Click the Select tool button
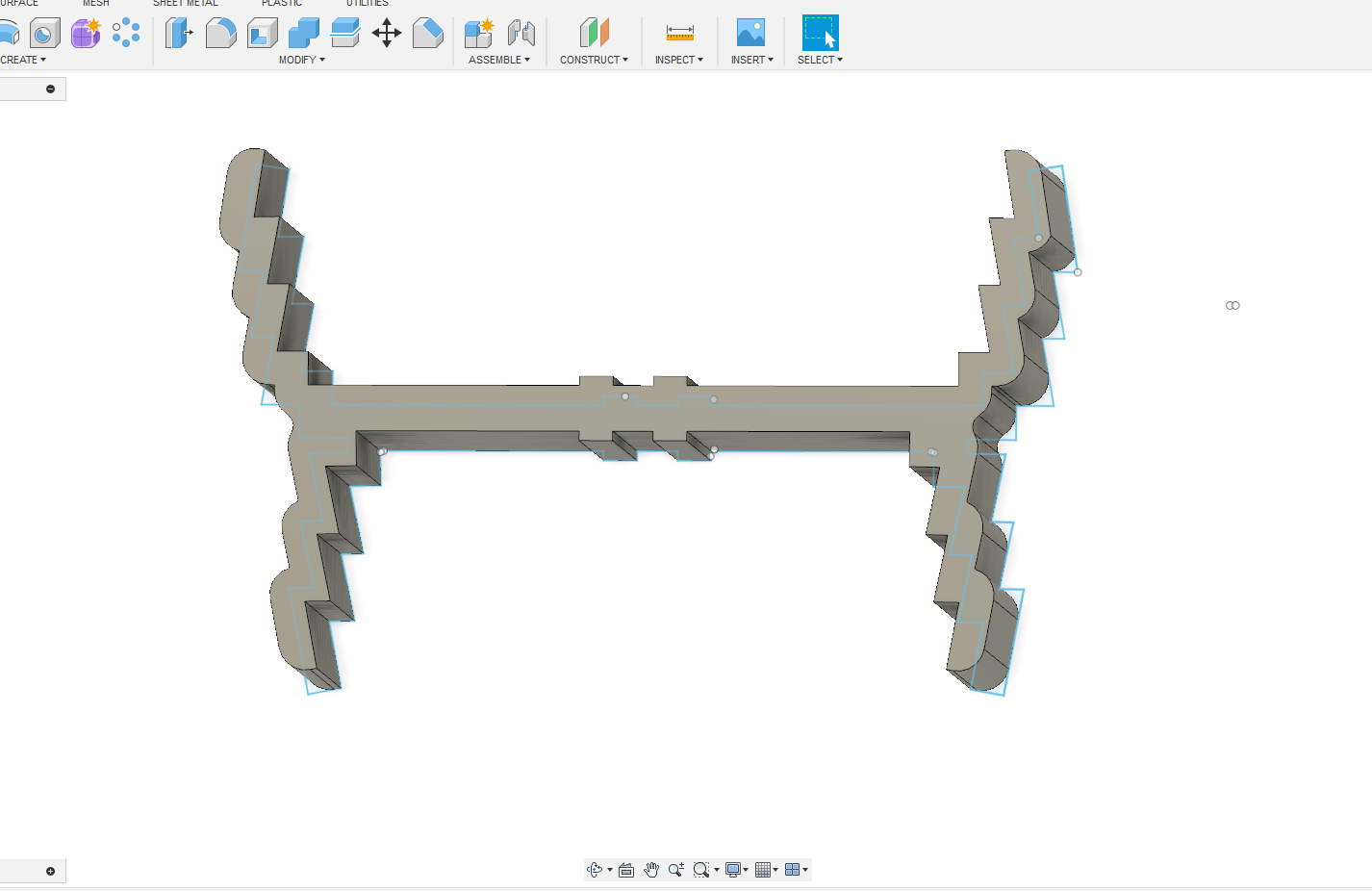 pyautogui.click(x=820, y=34)
